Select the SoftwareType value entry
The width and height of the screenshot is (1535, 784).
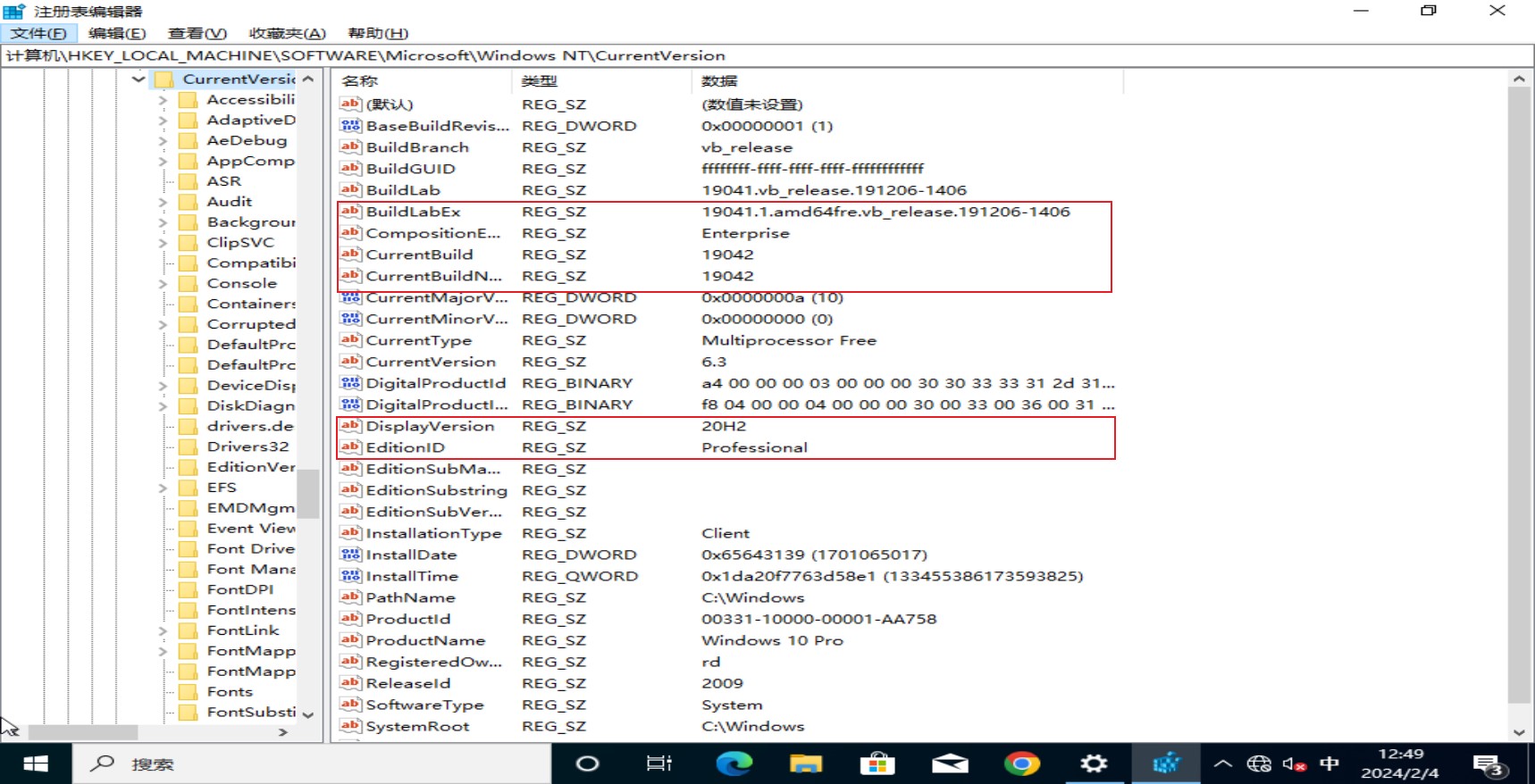pos(424,705)
